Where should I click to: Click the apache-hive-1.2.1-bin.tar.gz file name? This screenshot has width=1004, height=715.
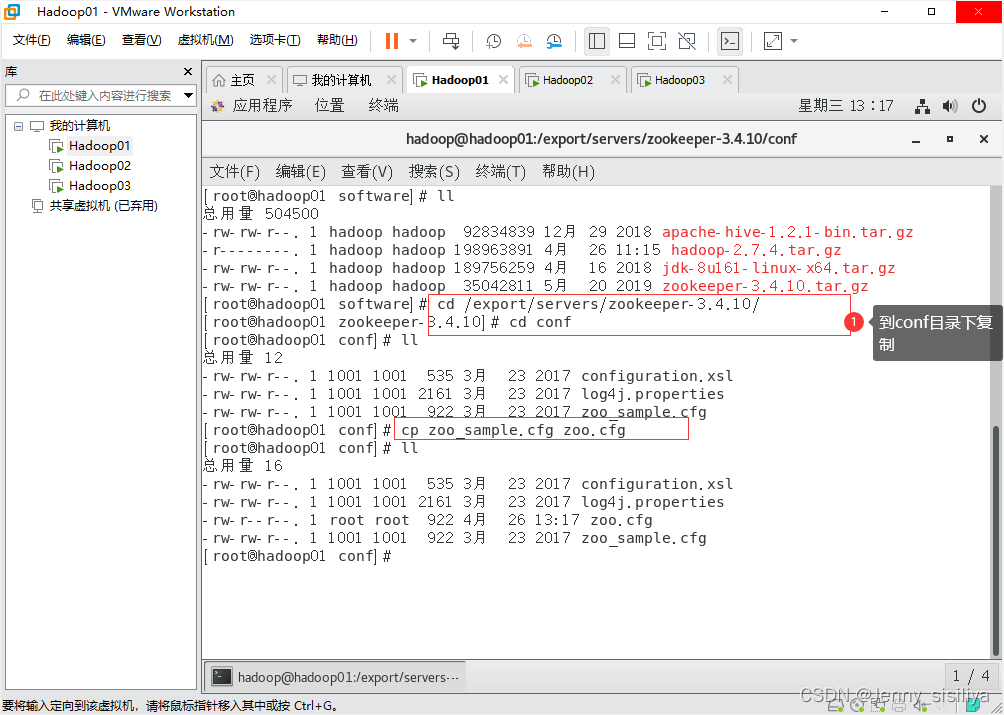pyautogui.click(x=788, y=232)
